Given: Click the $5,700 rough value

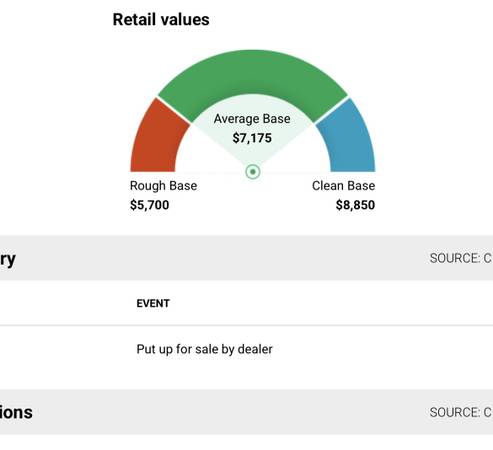Looking at the screenshot, I should tap(150, 205).
